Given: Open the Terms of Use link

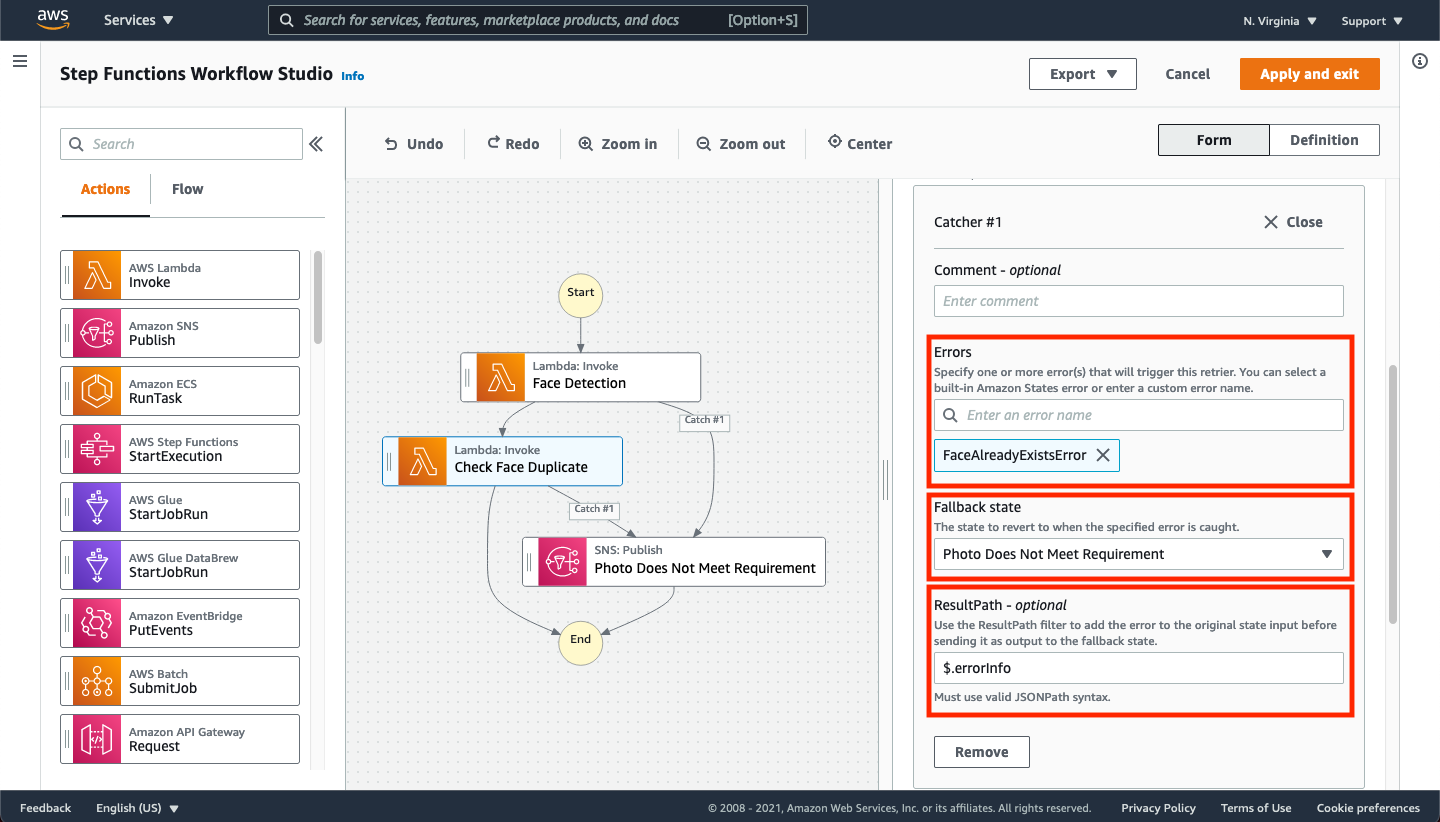Looking at the screenshot, I should pos(1256,808).
